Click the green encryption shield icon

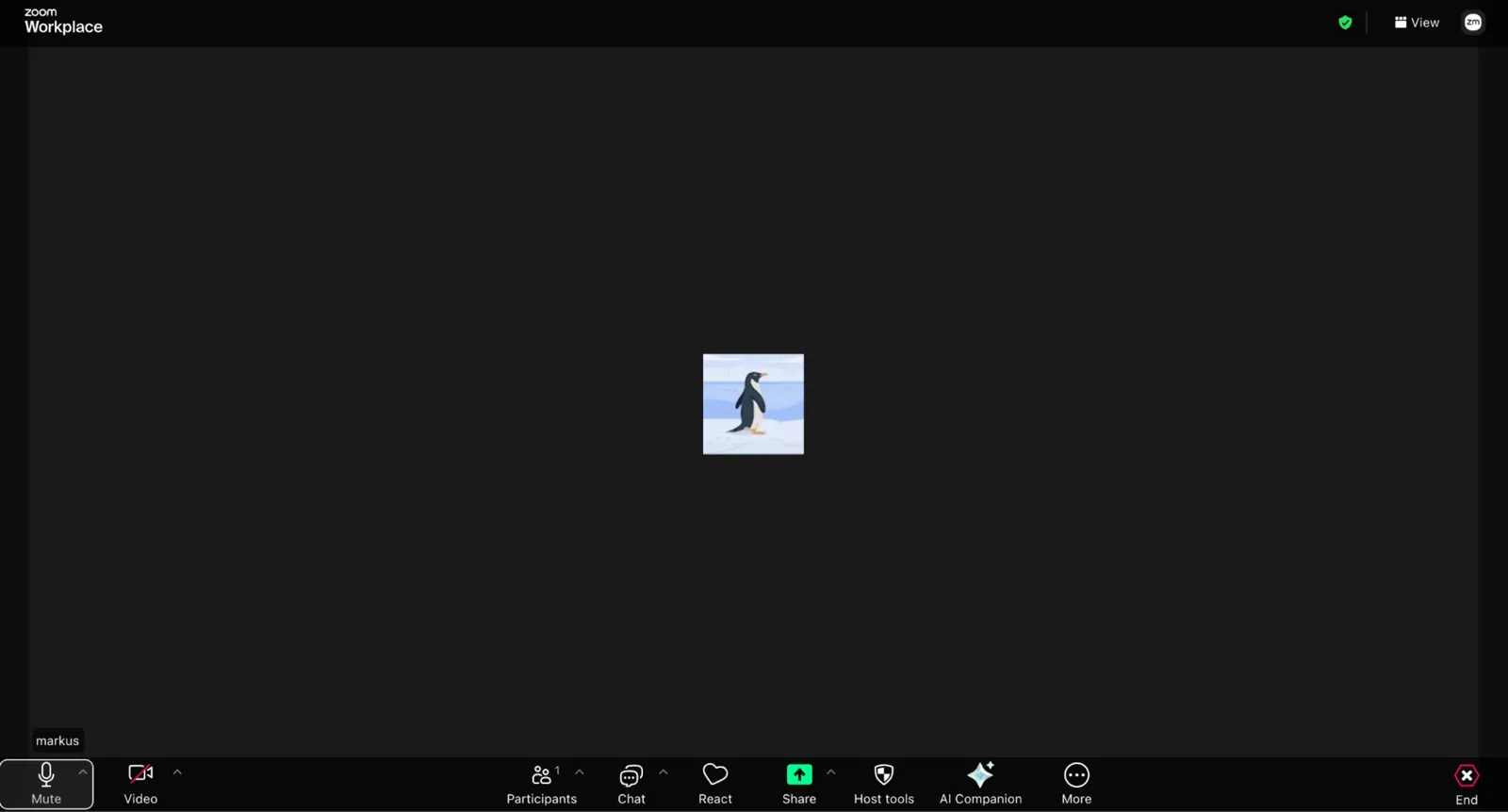click(x=1345, y=23)
